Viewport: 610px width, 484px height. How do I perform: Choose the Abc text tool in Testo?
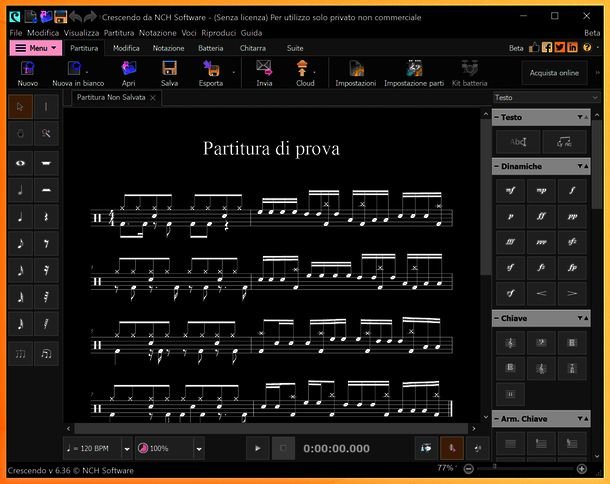pyautogui.click(x=518, y=142)
